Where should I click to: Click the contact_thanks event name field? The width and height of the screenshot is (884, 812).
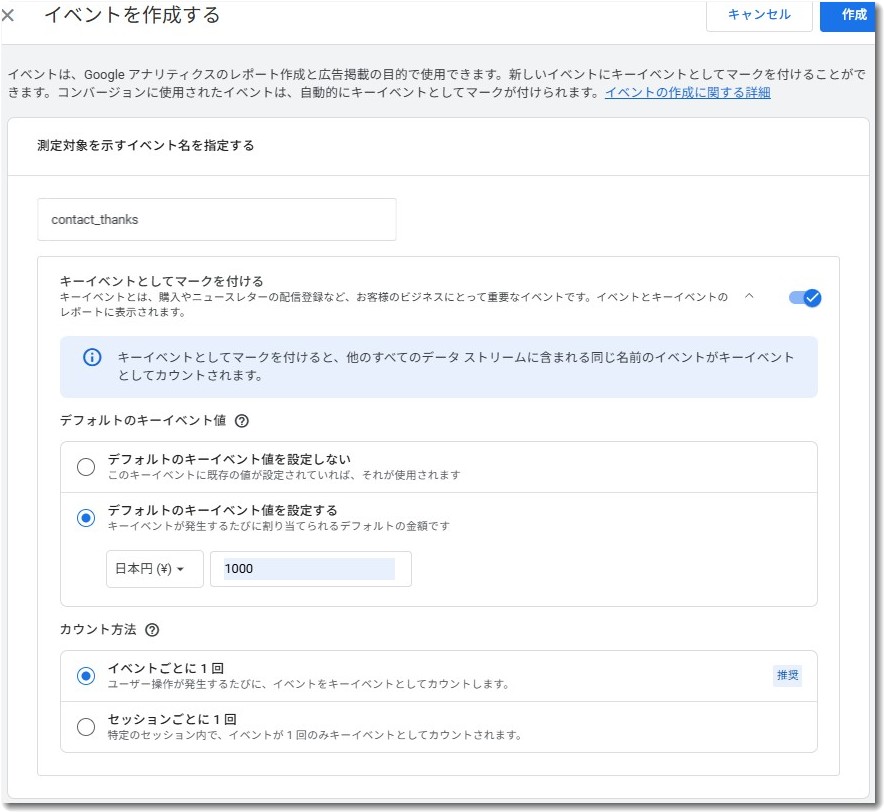point(215,219)
